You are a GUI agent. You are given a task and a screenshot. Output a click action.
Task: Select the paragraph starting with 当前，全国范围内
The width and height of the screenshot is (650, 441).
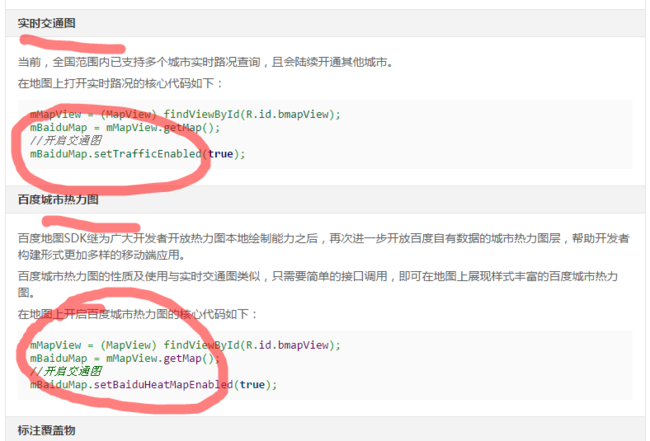pyautogui.click(x=205, y=62)
